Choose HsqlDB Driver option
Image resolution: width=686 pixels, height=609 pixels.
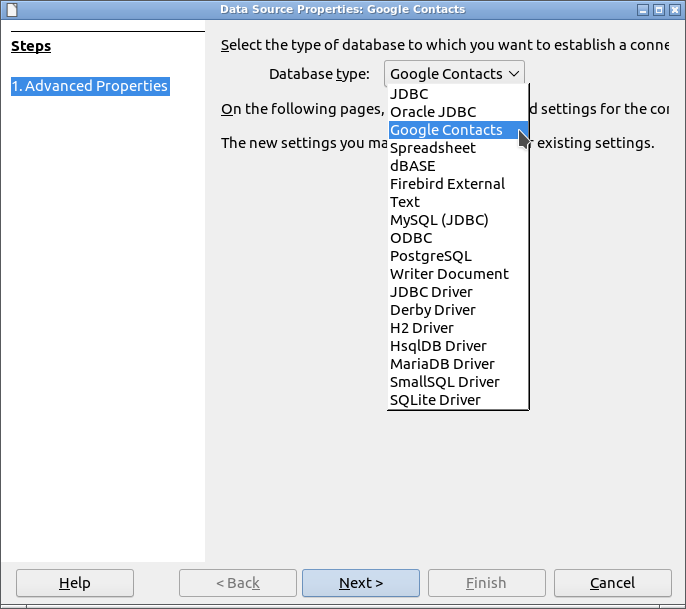[x=458, y=346]
